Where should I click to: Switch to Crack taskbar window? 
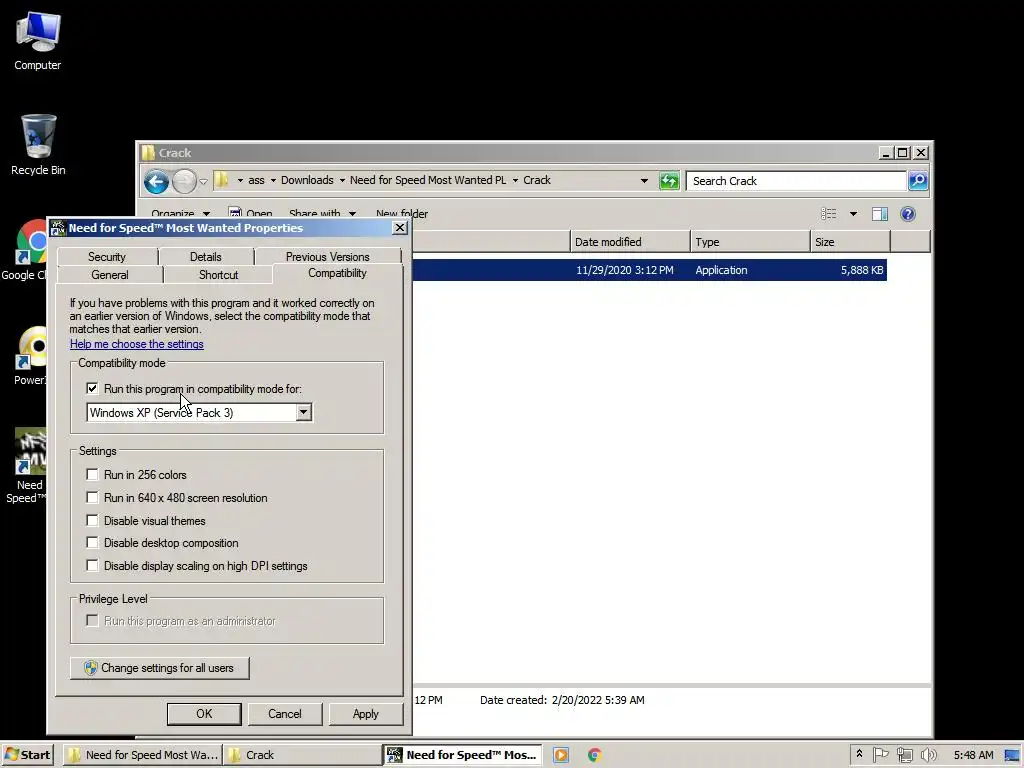coord(302,755)
